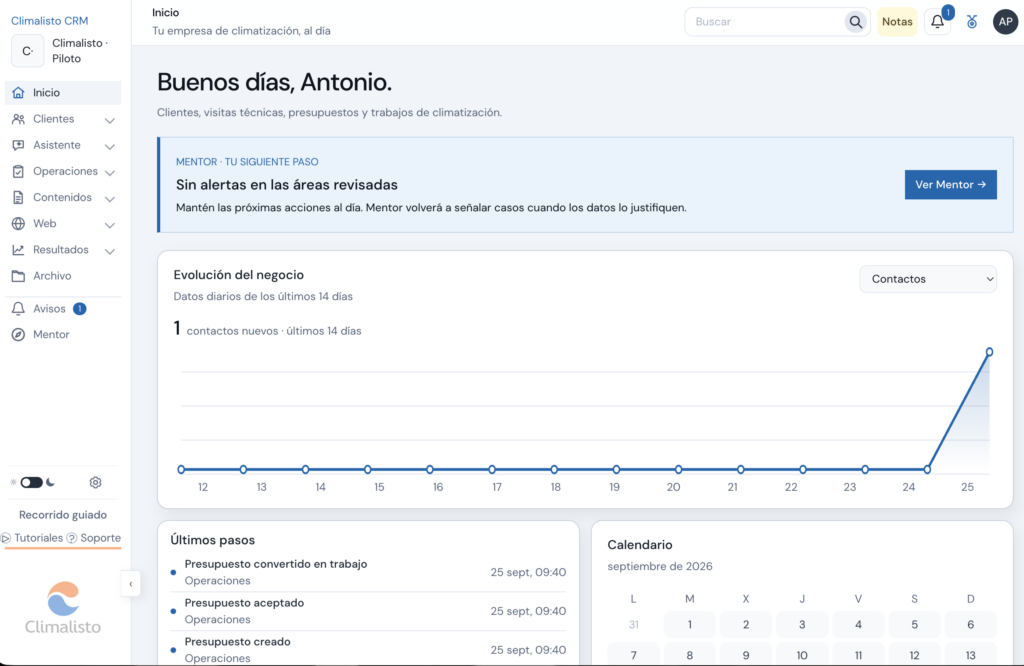The width and height of the screenshot is (1024, 666).
Task: Click the Climalisto company avatar box
Action: (27, 50)
